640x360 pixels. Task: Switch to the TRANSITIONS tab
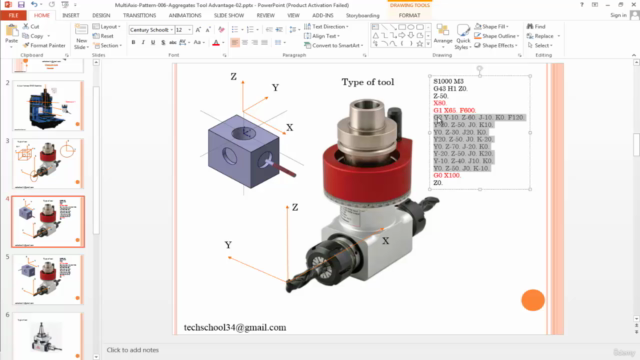click(x=140, y=16)
